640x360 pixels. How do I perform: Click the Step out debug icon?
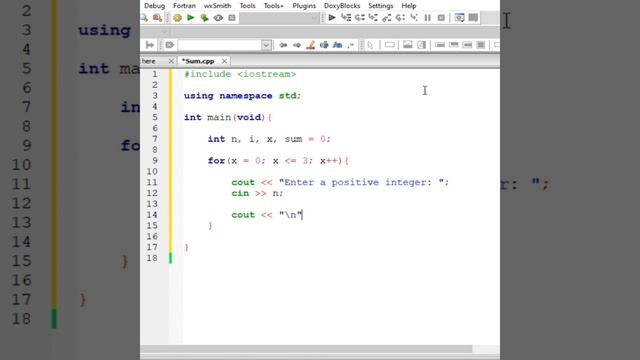[387, 18]
